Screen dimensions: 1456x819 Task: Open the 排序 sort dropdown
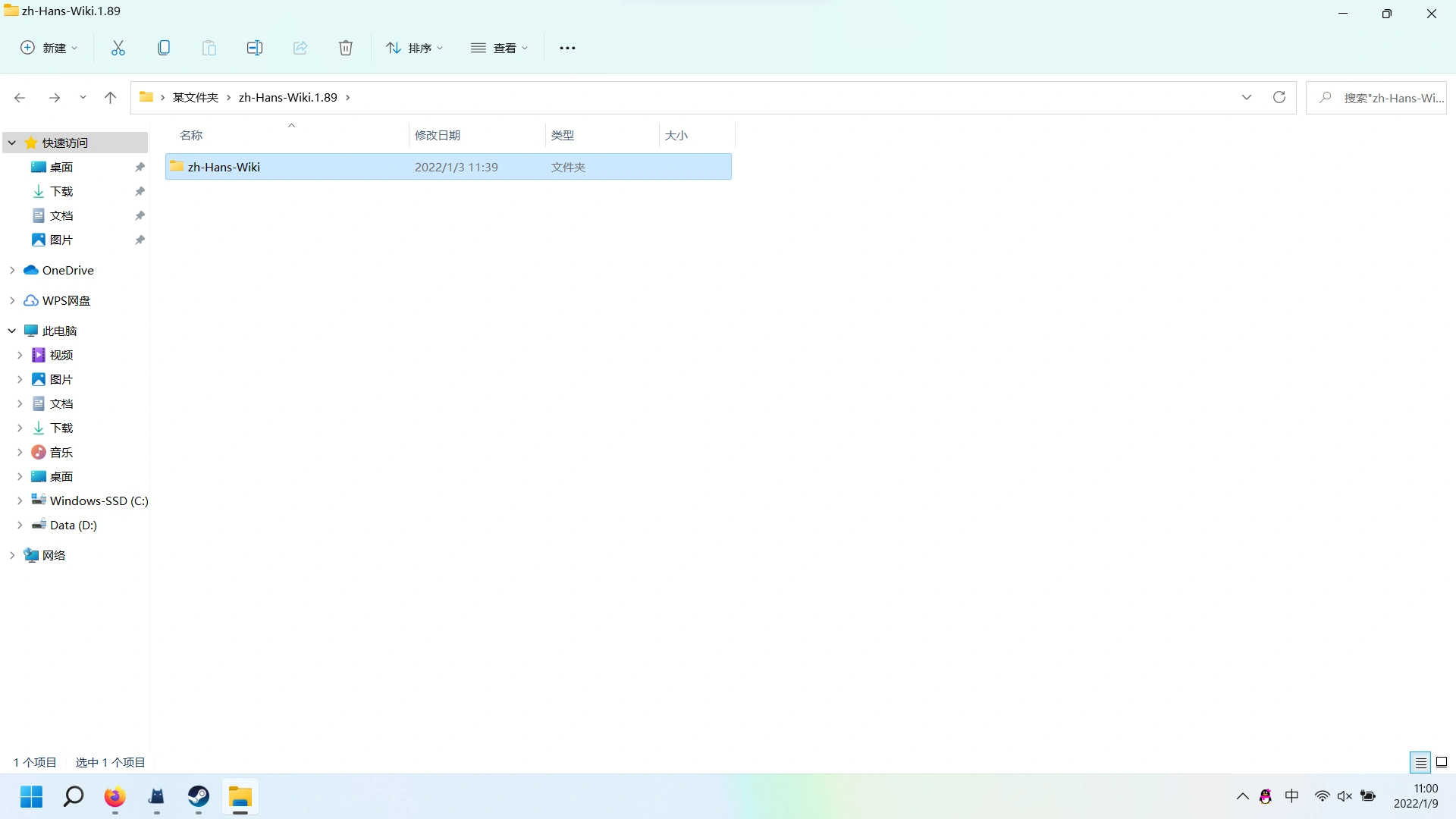coord(414,48)
